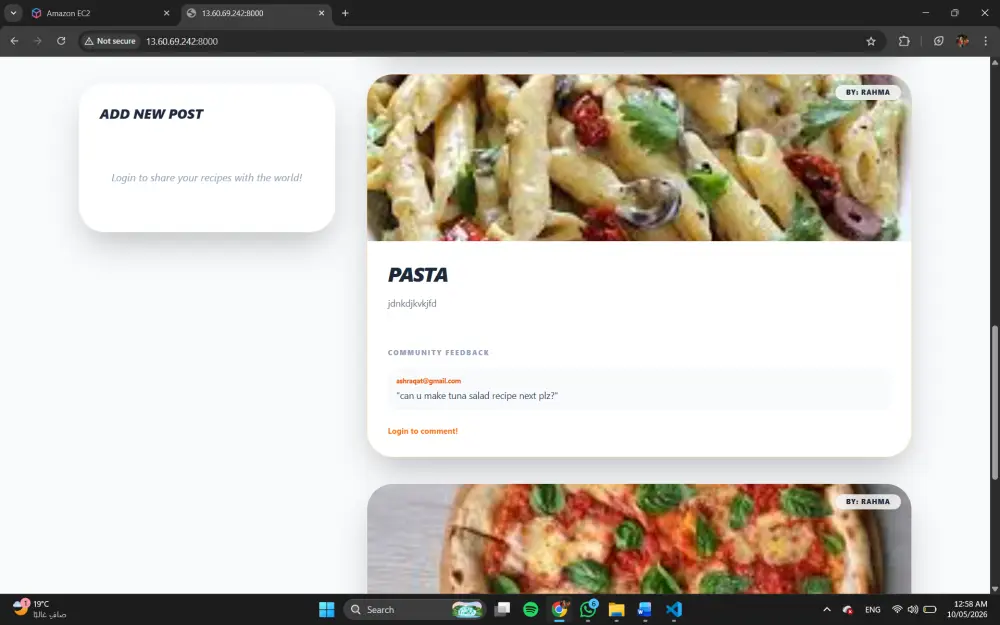Click the Login to comment! link
Viewport: 1000px width, 625px height.
423,431
